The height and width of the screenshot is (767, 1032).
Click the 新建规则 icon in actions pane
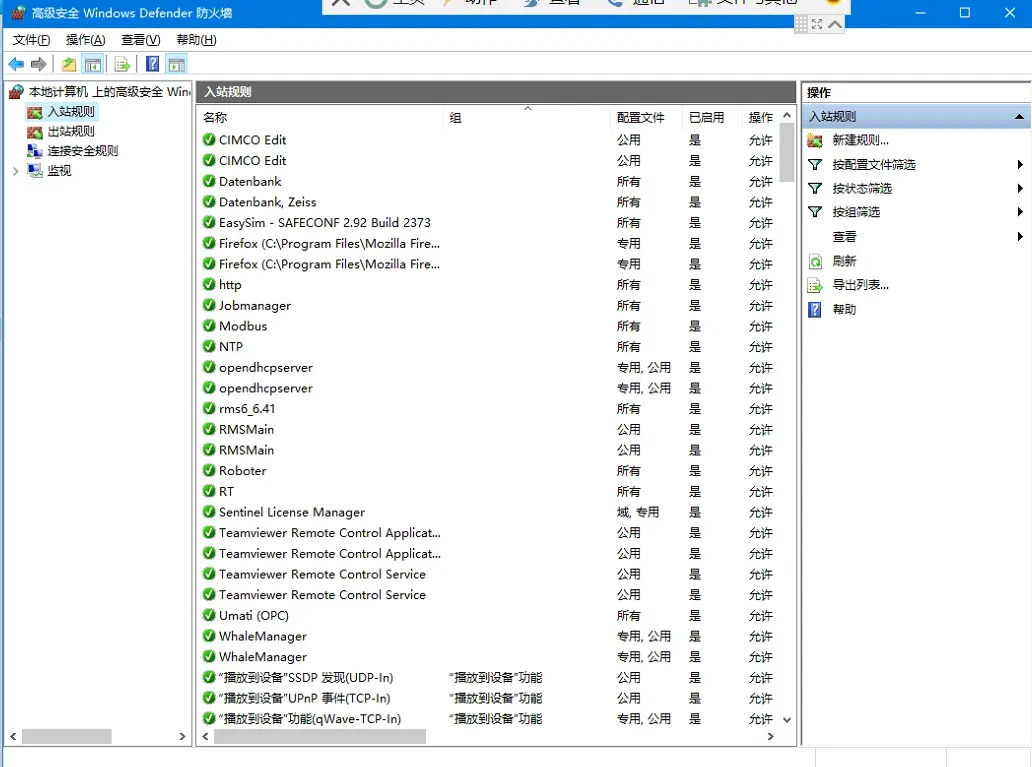tap(815, 140)
